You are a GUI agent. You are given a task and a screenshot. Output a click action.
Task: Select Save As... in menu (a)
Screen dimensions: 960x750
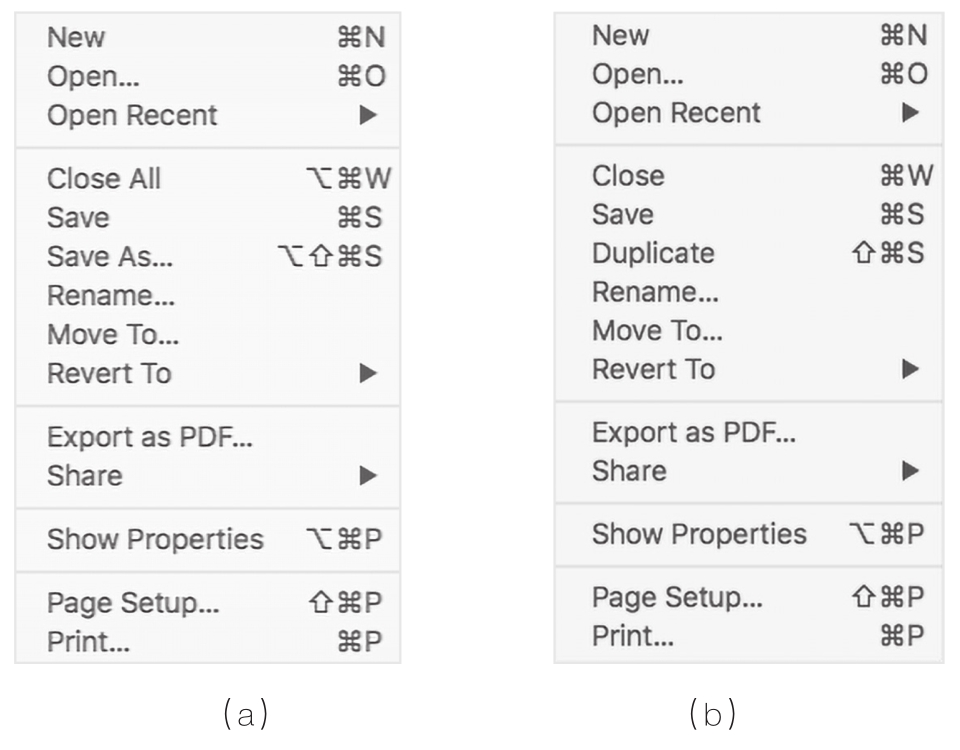click(110, 257)
